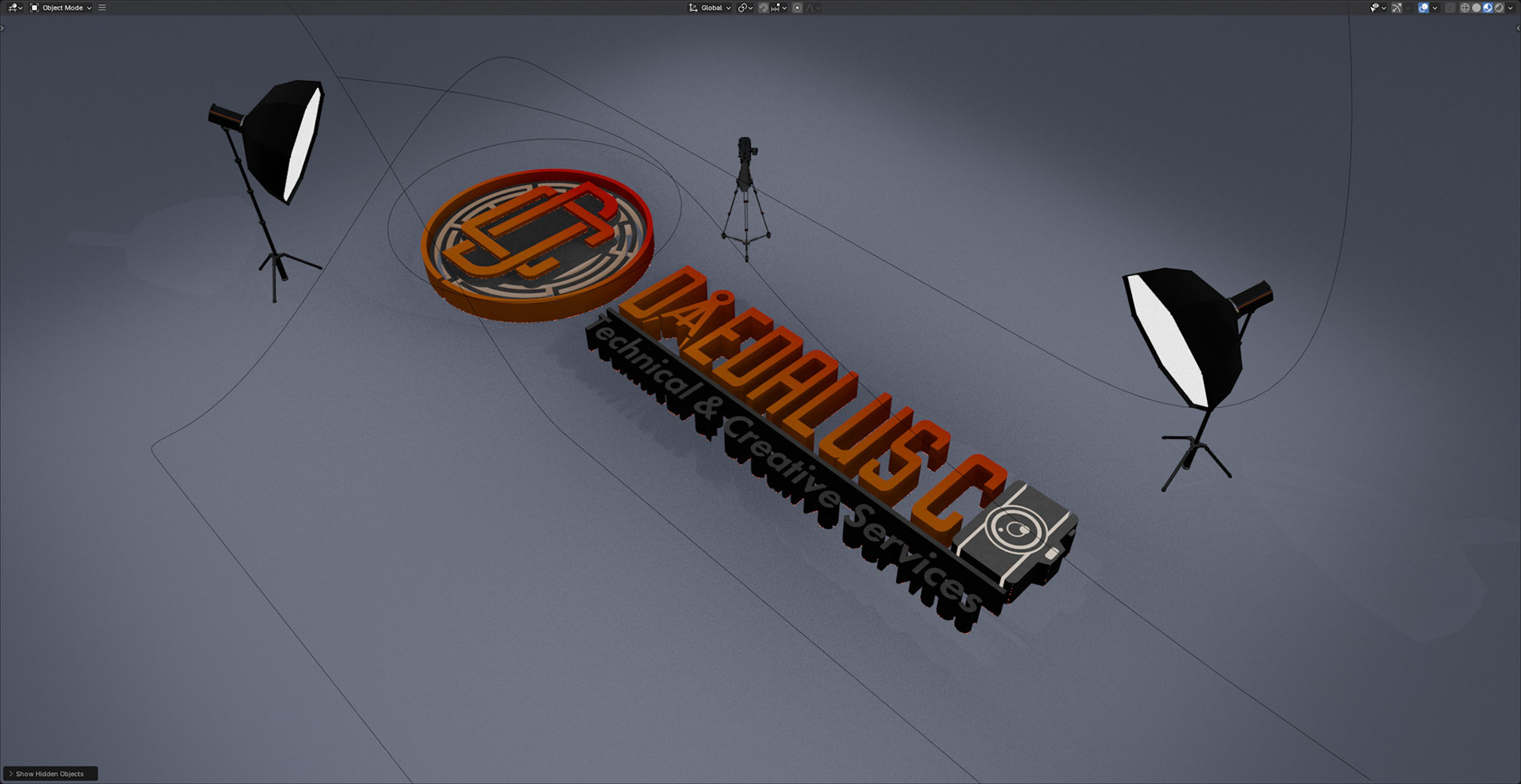Open proportional editing falloff menu

point(814,8)
